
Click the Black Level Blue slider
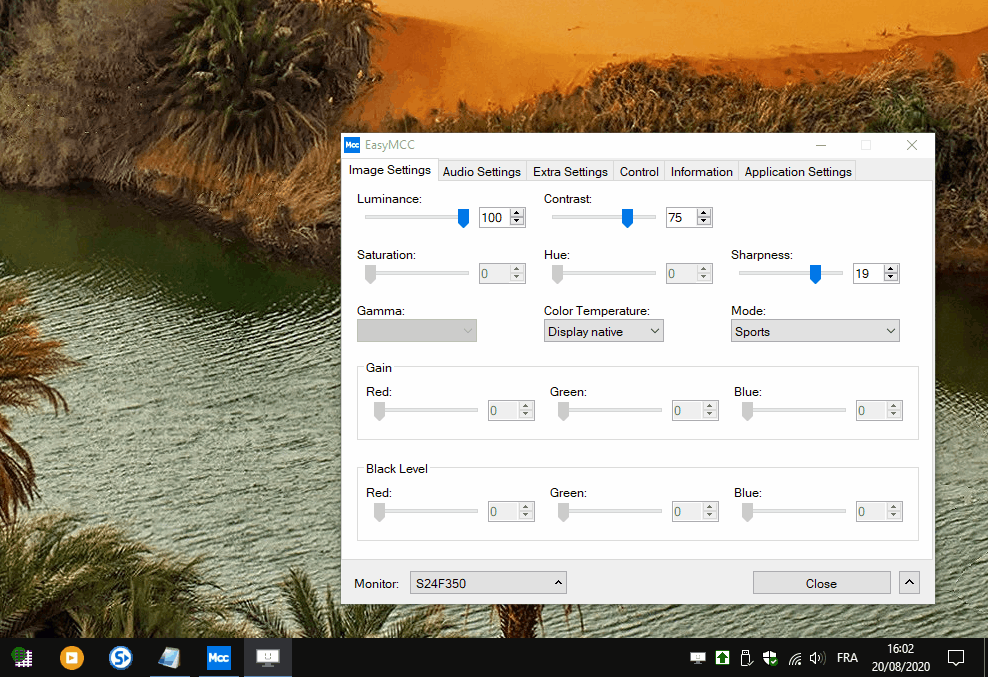(793, 511)
